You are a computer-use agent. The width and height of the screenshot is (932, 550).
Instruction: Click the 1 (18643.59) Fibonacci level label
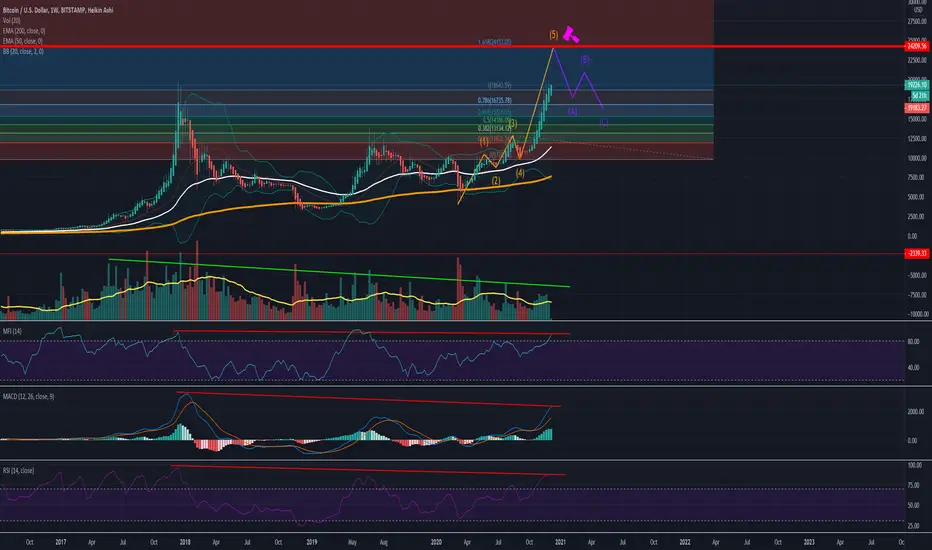pyautogui.click(x=499, y=85)
